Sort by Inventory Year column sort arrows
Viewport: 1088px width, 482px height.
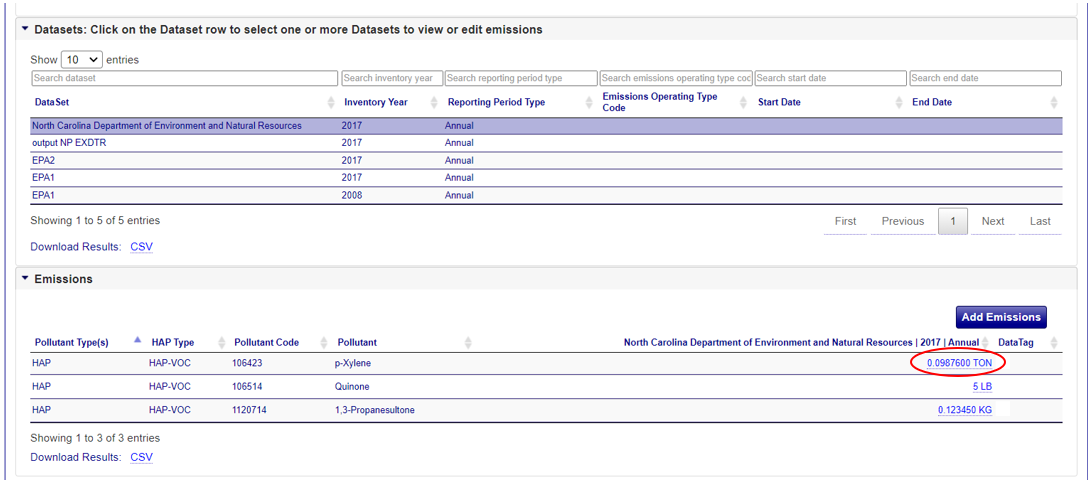pyautogui.click(x=434, y=103)
